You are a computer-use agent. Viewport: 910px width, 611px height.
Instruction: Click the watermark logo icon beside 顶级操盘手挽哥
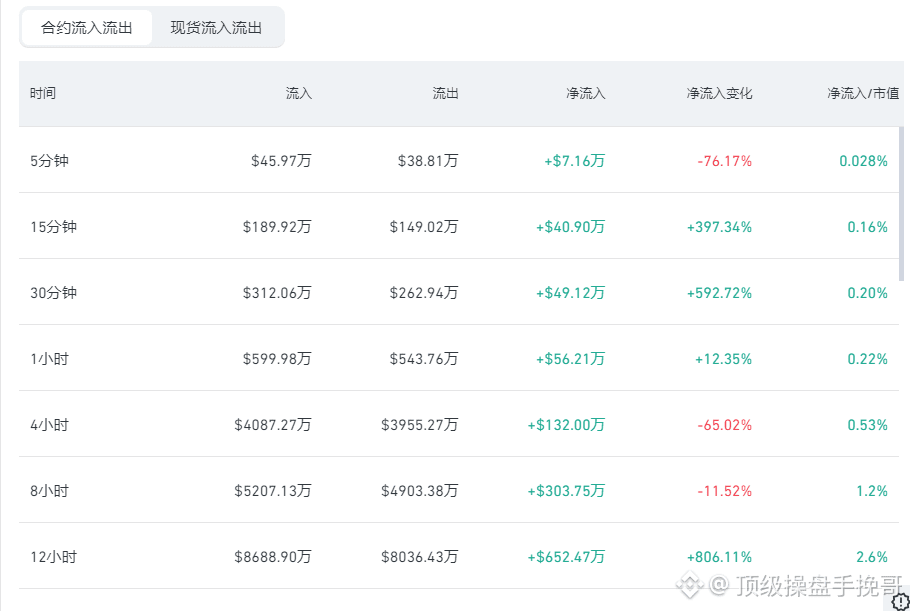689,584
